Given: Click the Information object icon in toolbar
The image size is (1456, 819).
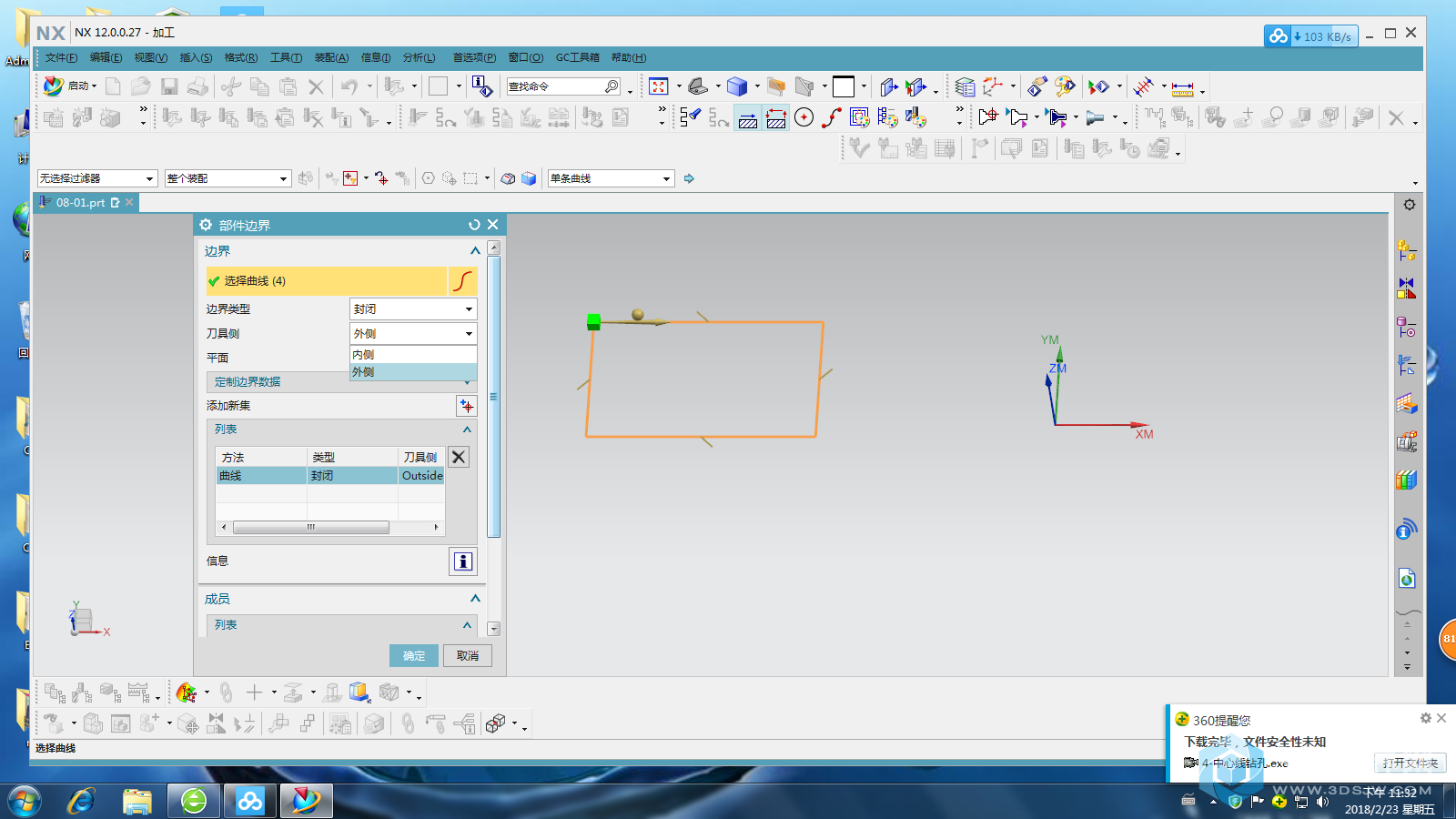Looking at the screenshot, I should [x=482, y=86].
